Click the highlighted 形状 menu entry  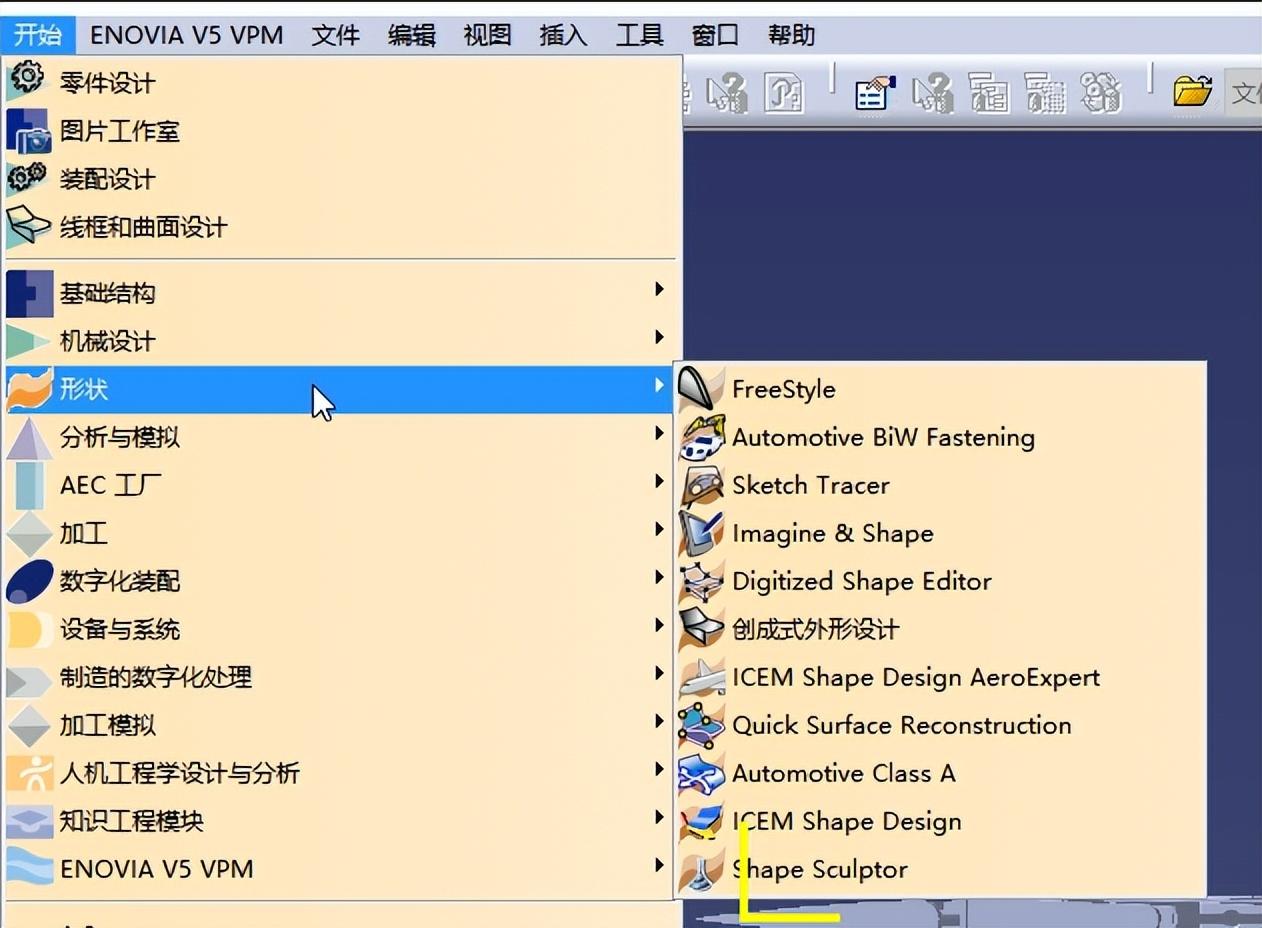tap(339, 389)
